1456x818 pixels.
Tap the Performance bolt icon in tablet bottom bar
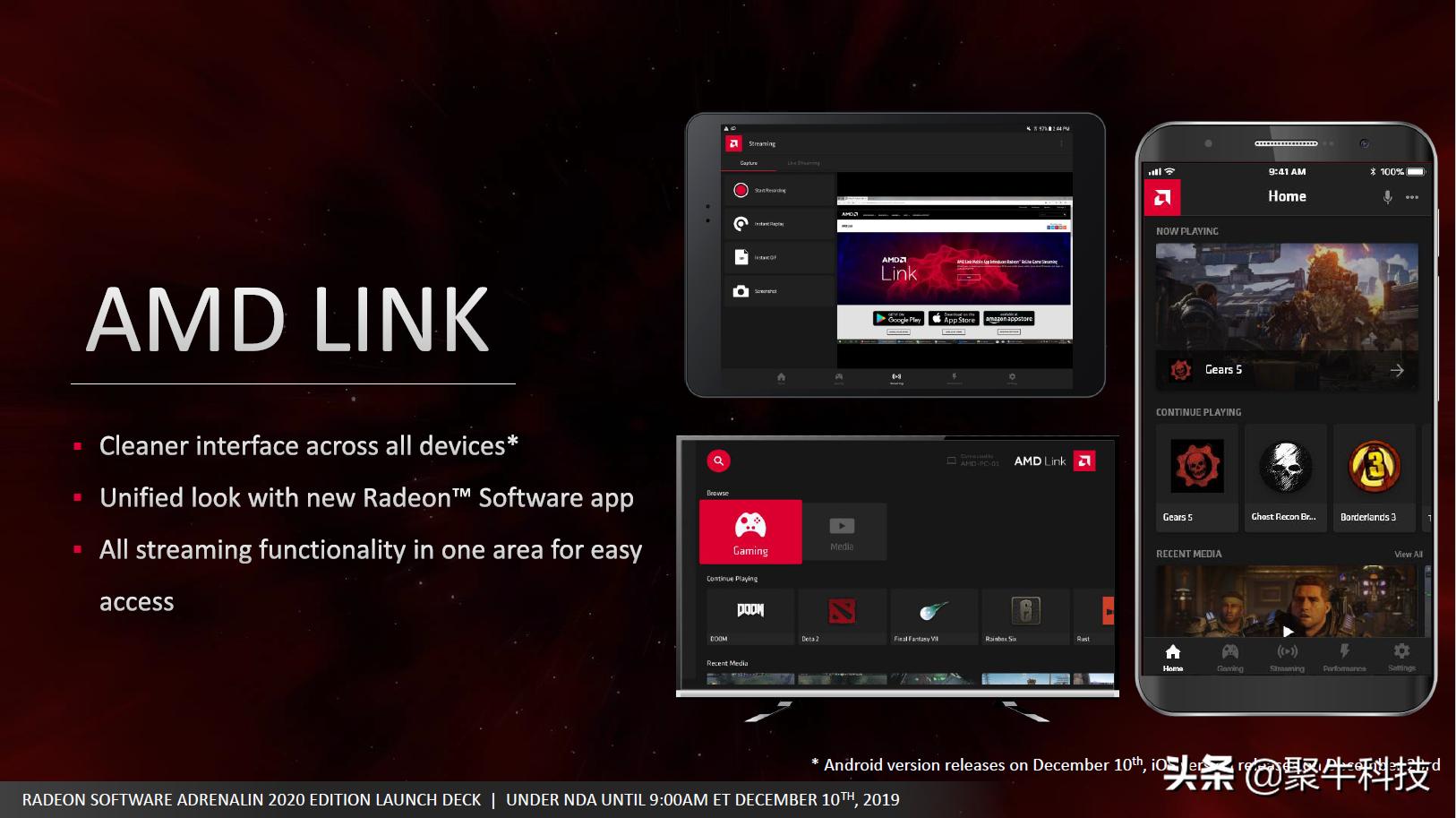tap(955, 377)
